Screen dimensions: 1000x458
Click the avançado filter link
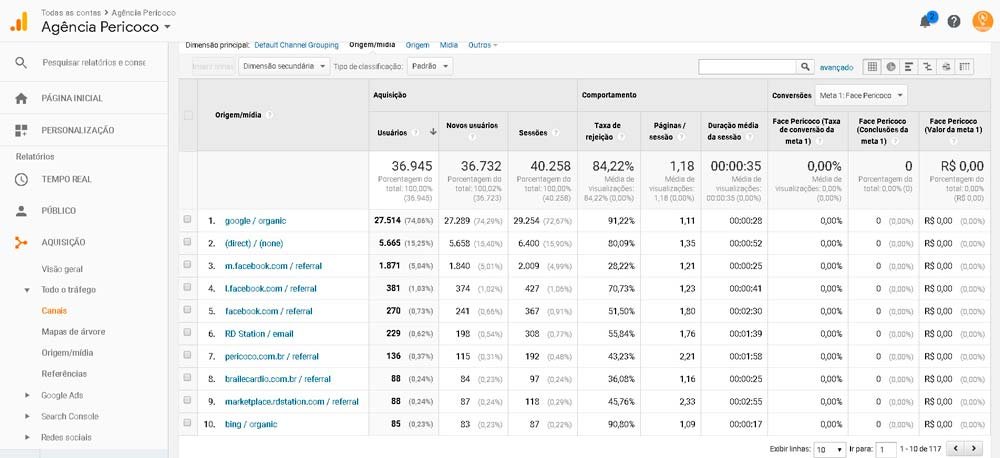point(836,67)
